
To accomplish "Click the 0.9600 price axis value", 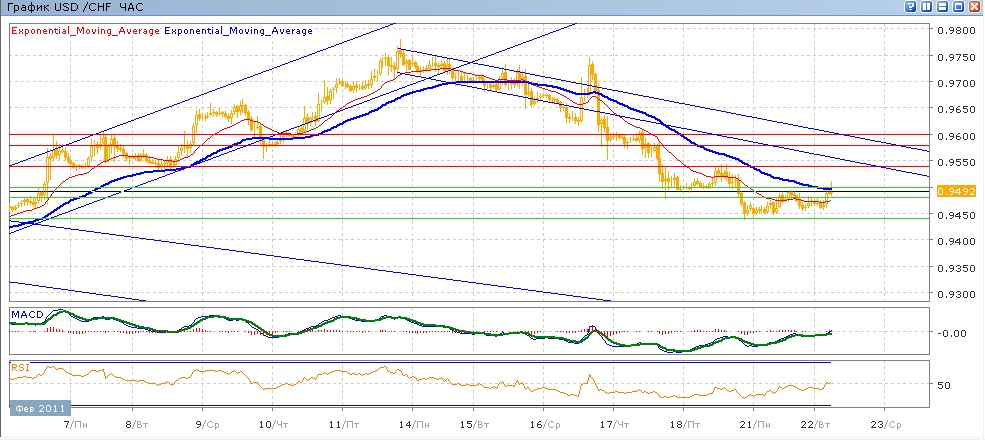I will tap(954, 136).
